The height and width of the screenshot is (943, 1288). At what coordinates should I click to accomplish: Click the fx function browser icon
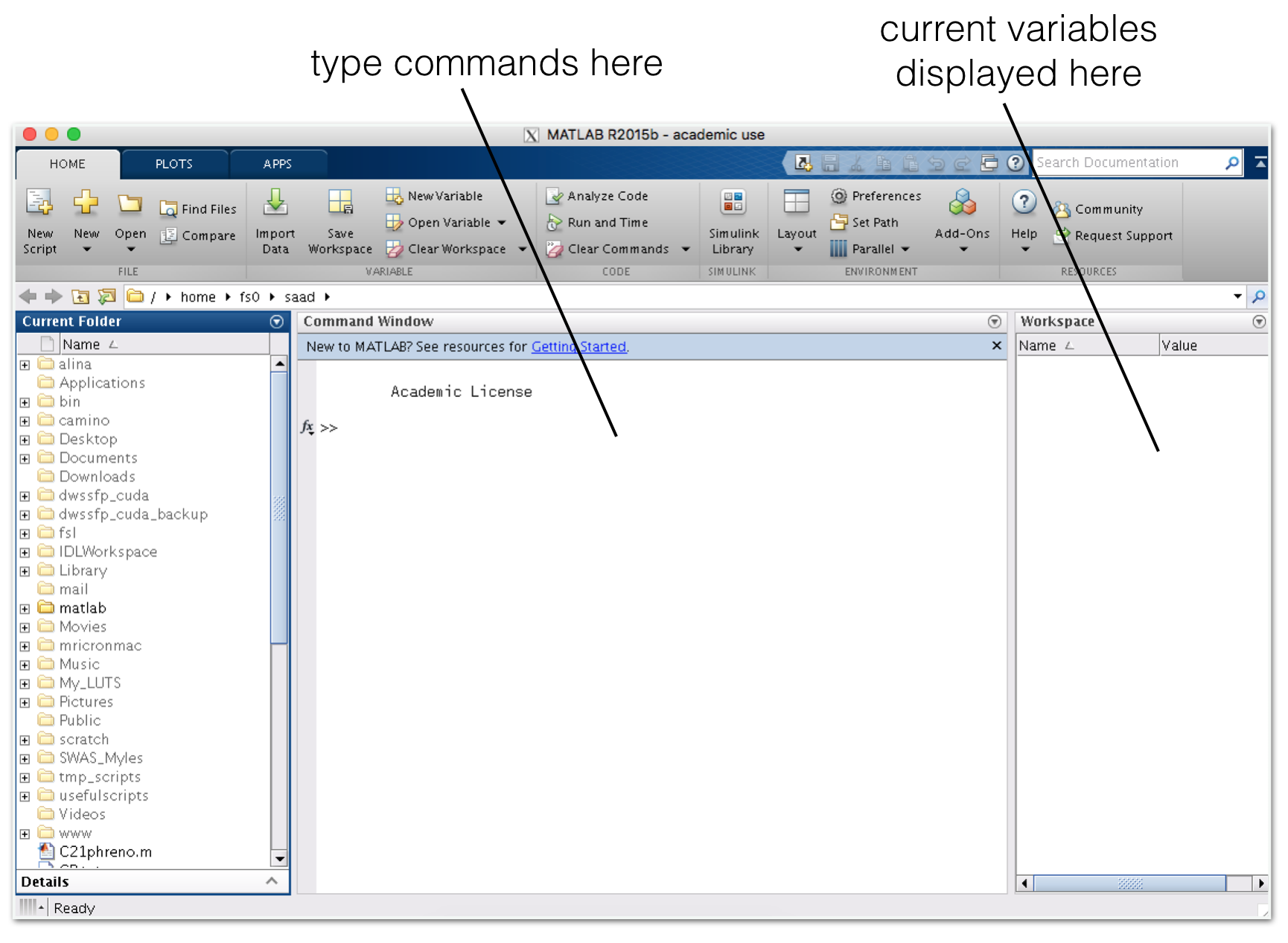coord(307,428)
